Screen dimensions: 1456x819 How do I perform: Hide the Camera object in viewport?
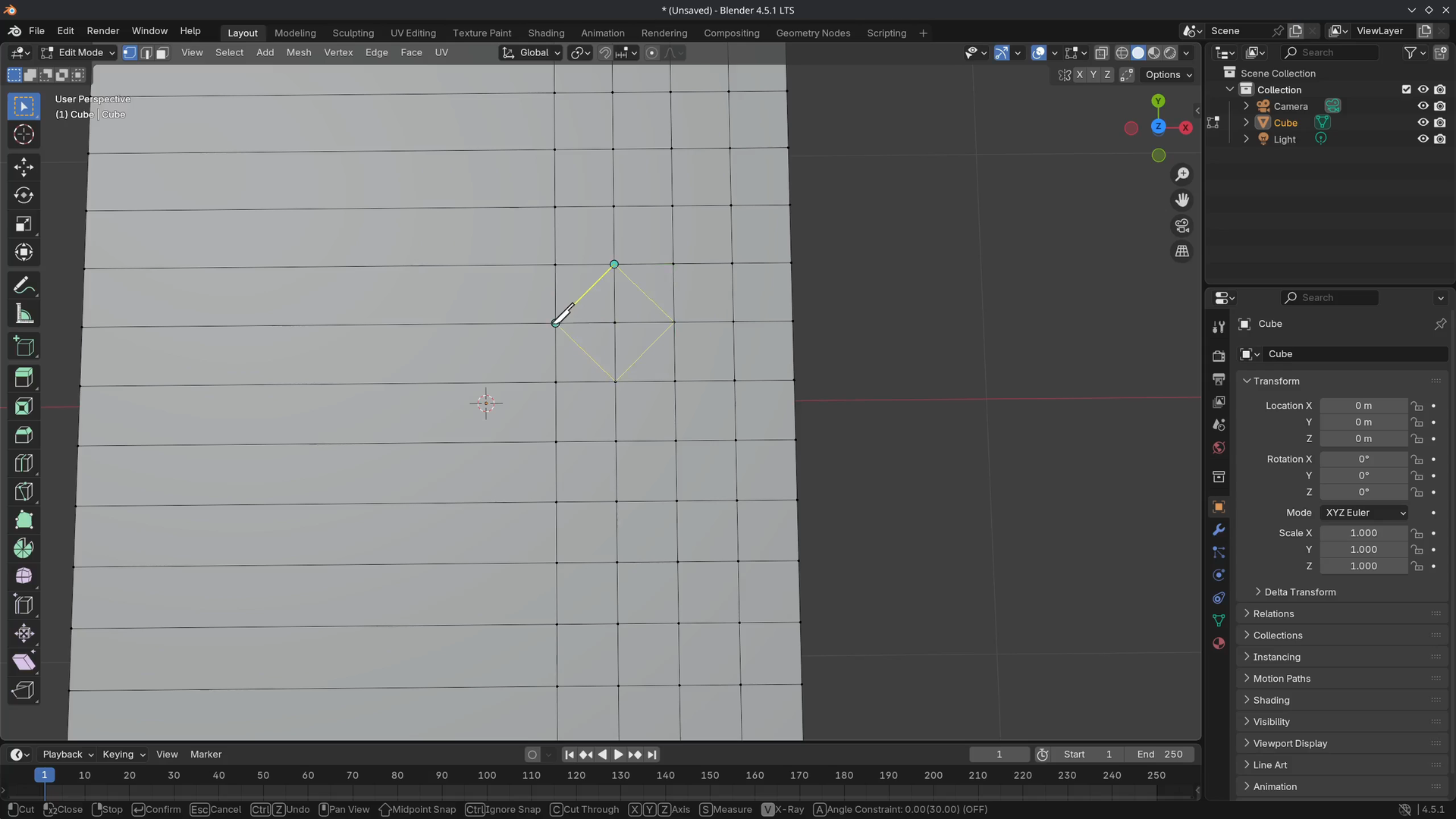(x=1423, y=106)
